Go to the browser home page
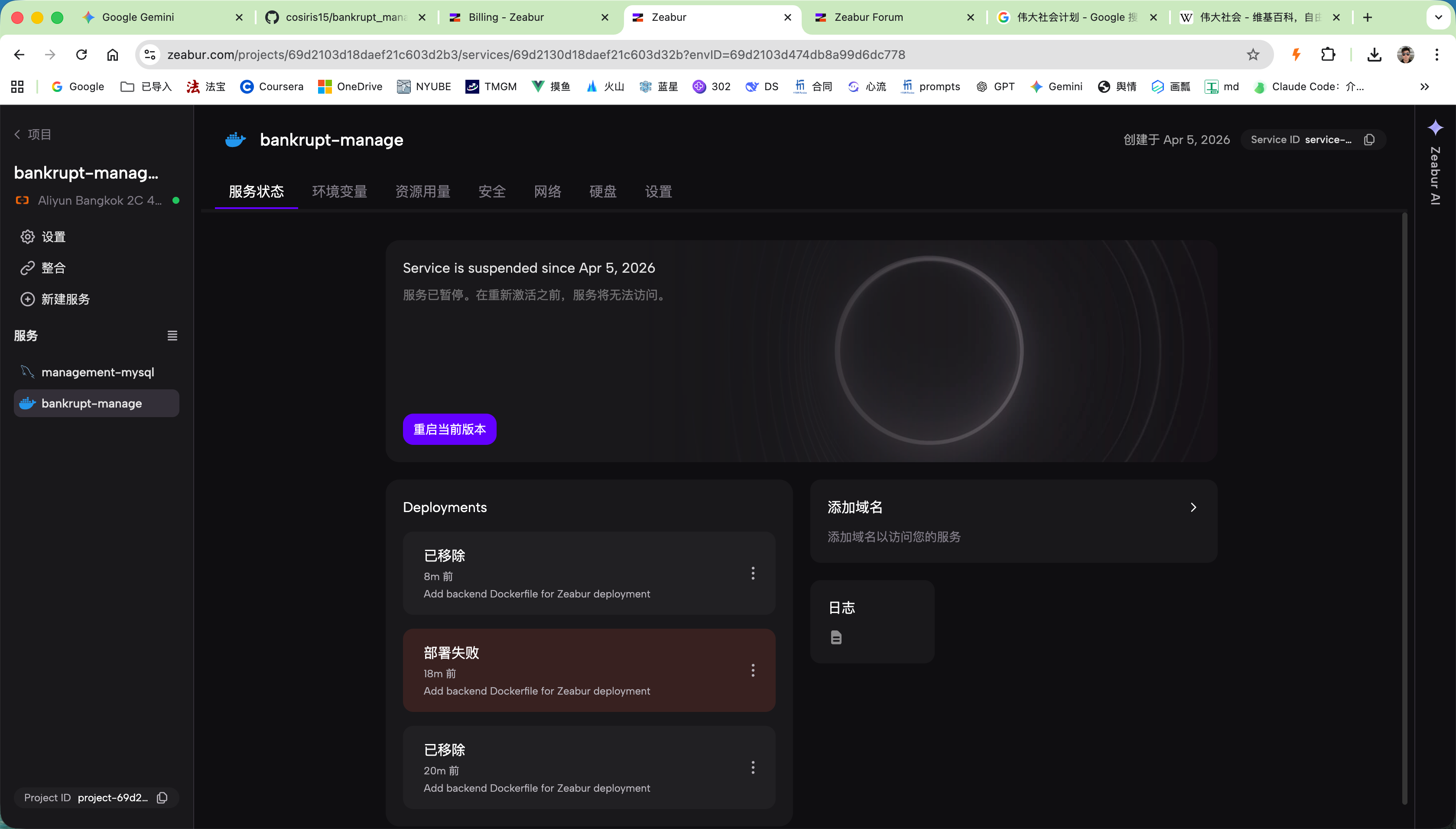 [x=113, y=55]
